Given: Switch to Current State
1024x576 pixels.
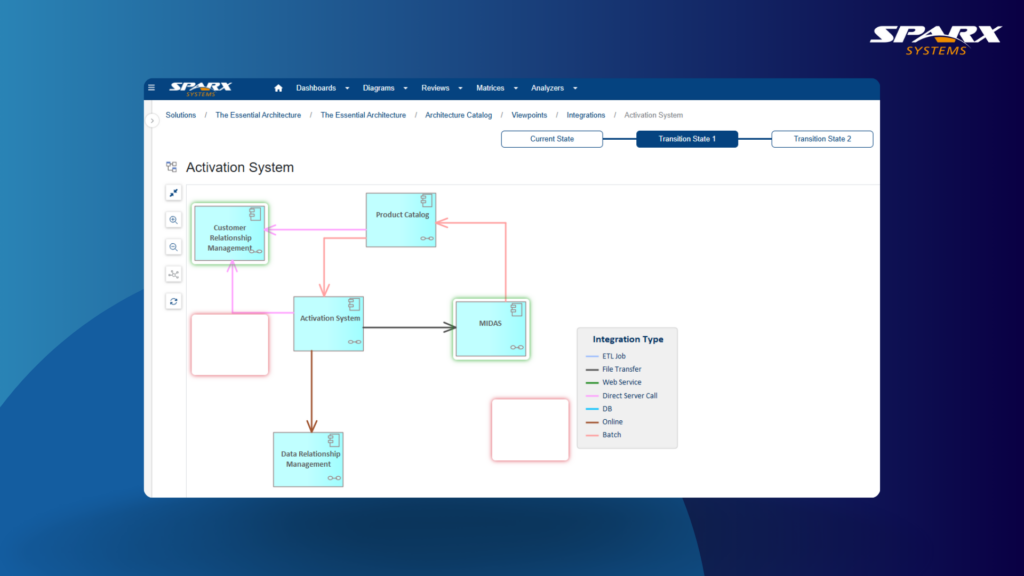Looking at the screenshot, I should click(552, 139).
